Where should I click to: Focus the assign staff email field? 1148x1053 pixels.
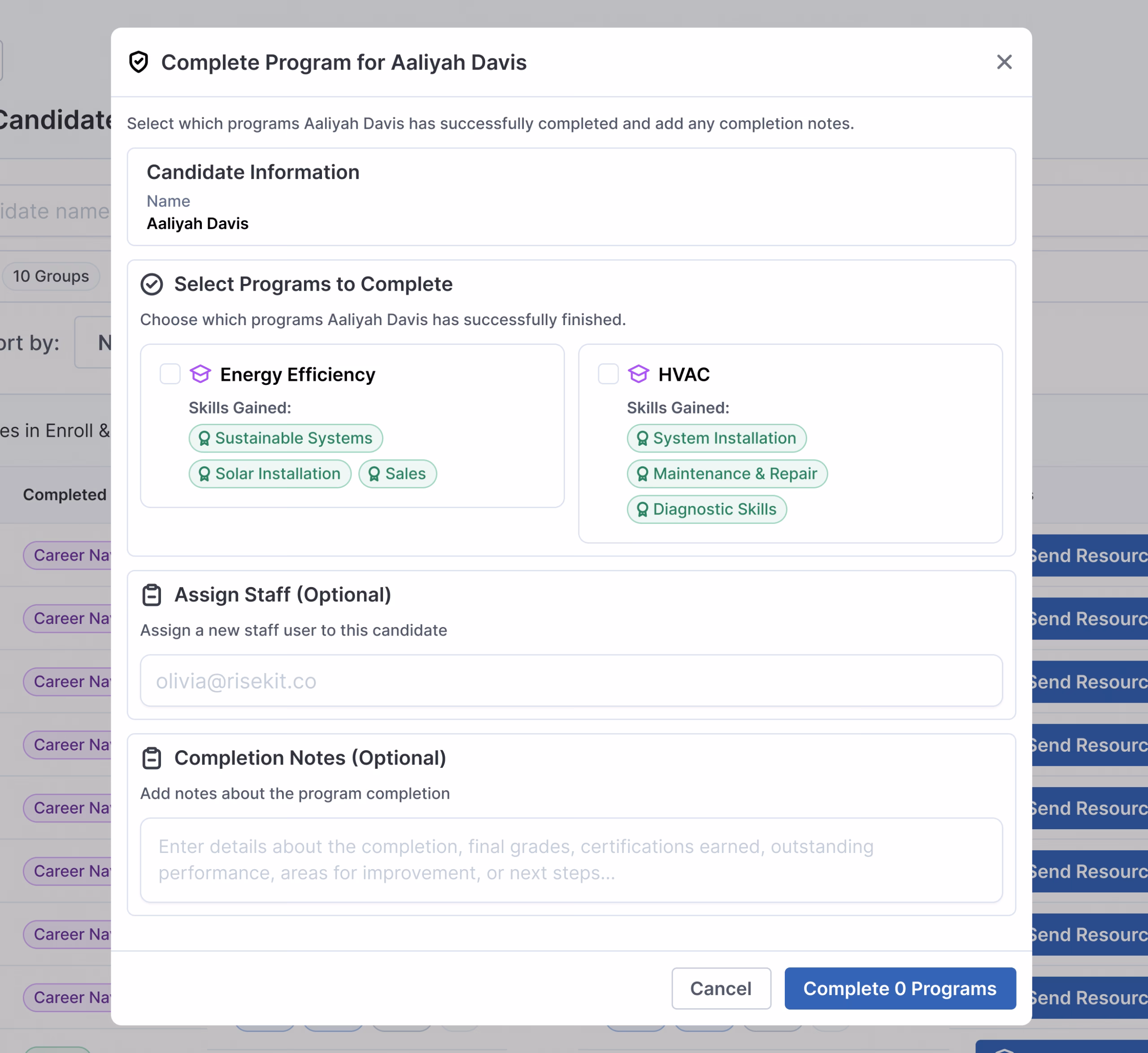pyautogui.click(x=571, y=681)
